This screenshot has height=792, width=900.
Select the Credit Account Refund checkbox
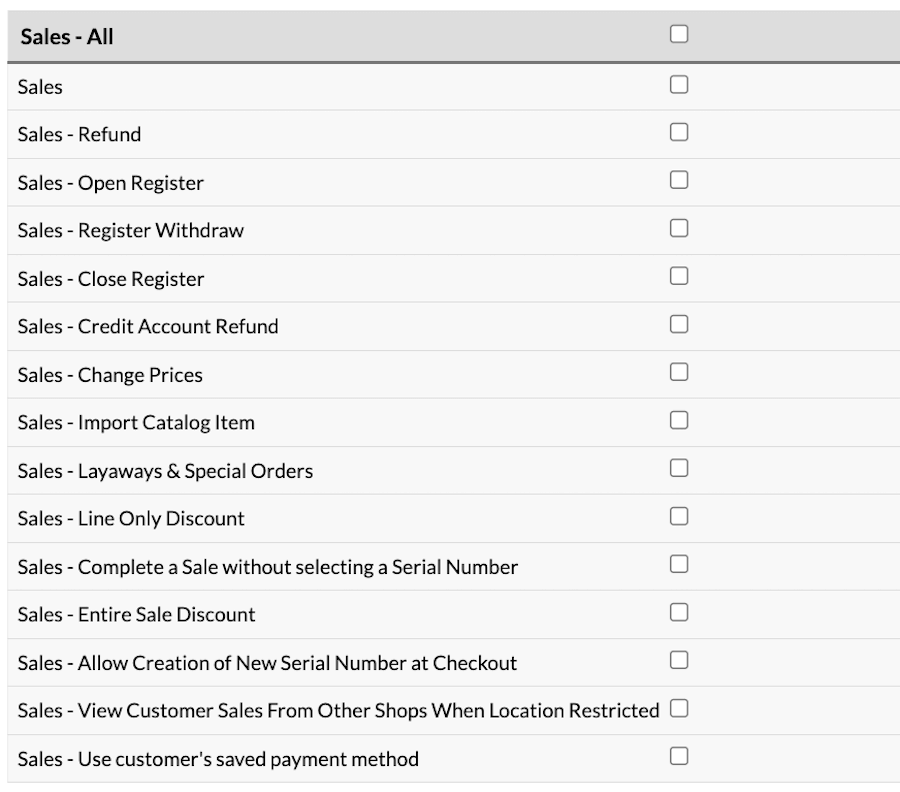pyautogui.click(x=679, y=324)
